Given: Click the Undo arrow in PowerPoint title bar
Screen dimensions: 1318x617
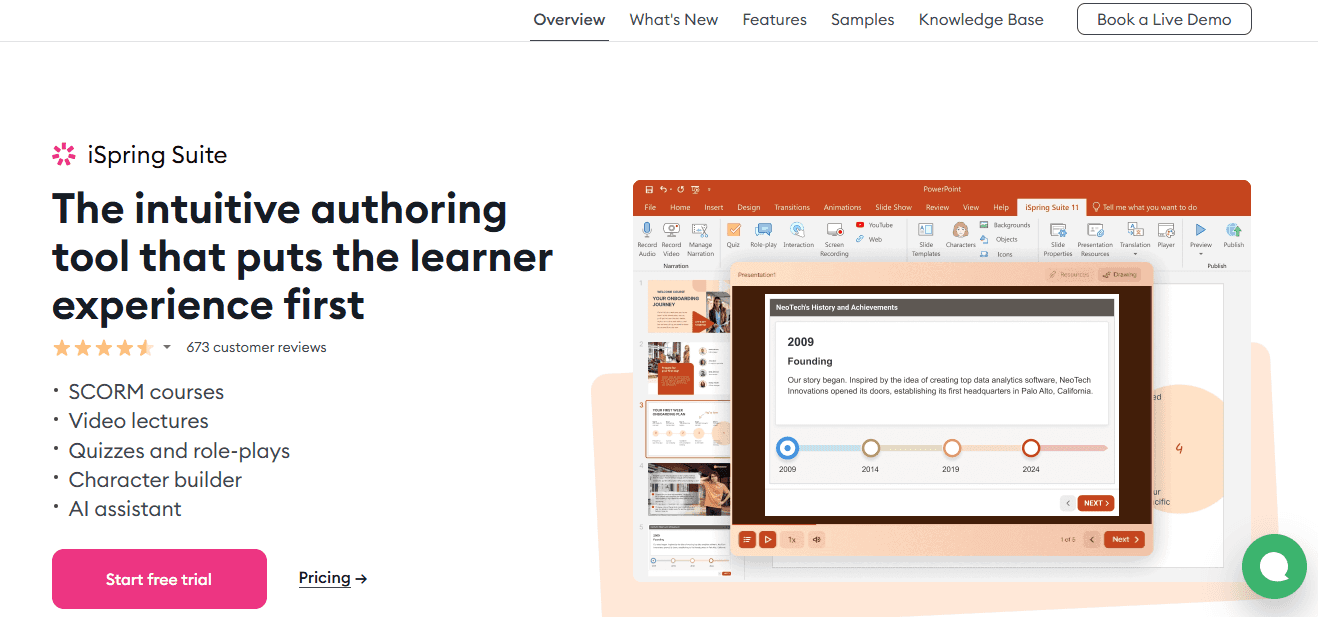Looking at the screenshot, I should (x=663, y=189).
